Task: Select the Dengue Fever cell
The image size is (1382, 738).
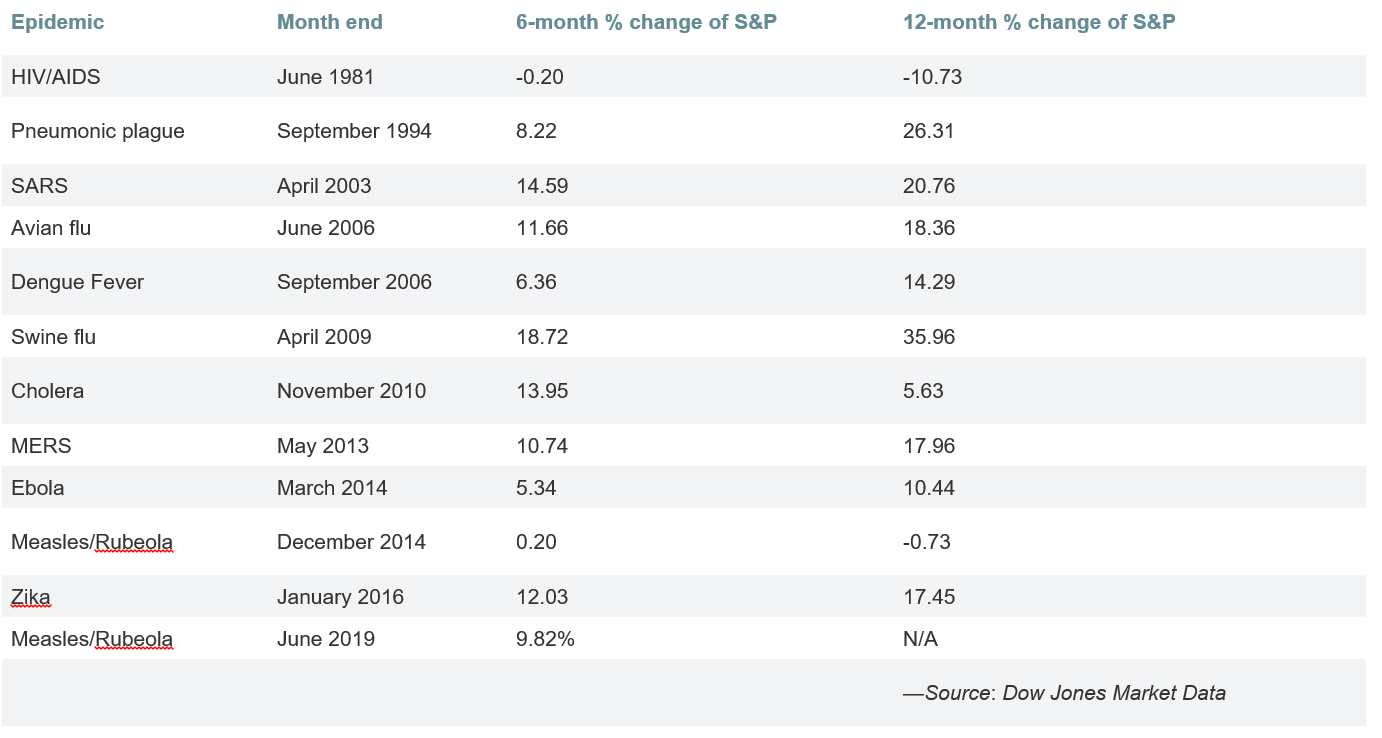Action: (x=77, y=282)
